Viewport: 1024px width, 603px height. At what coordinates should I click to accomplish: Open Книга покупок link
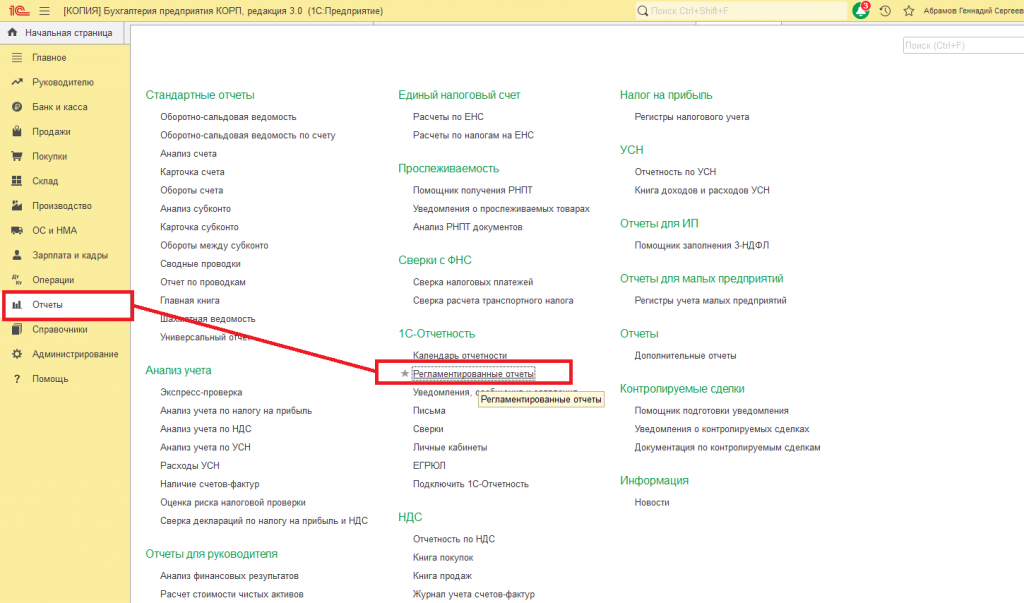443,557
